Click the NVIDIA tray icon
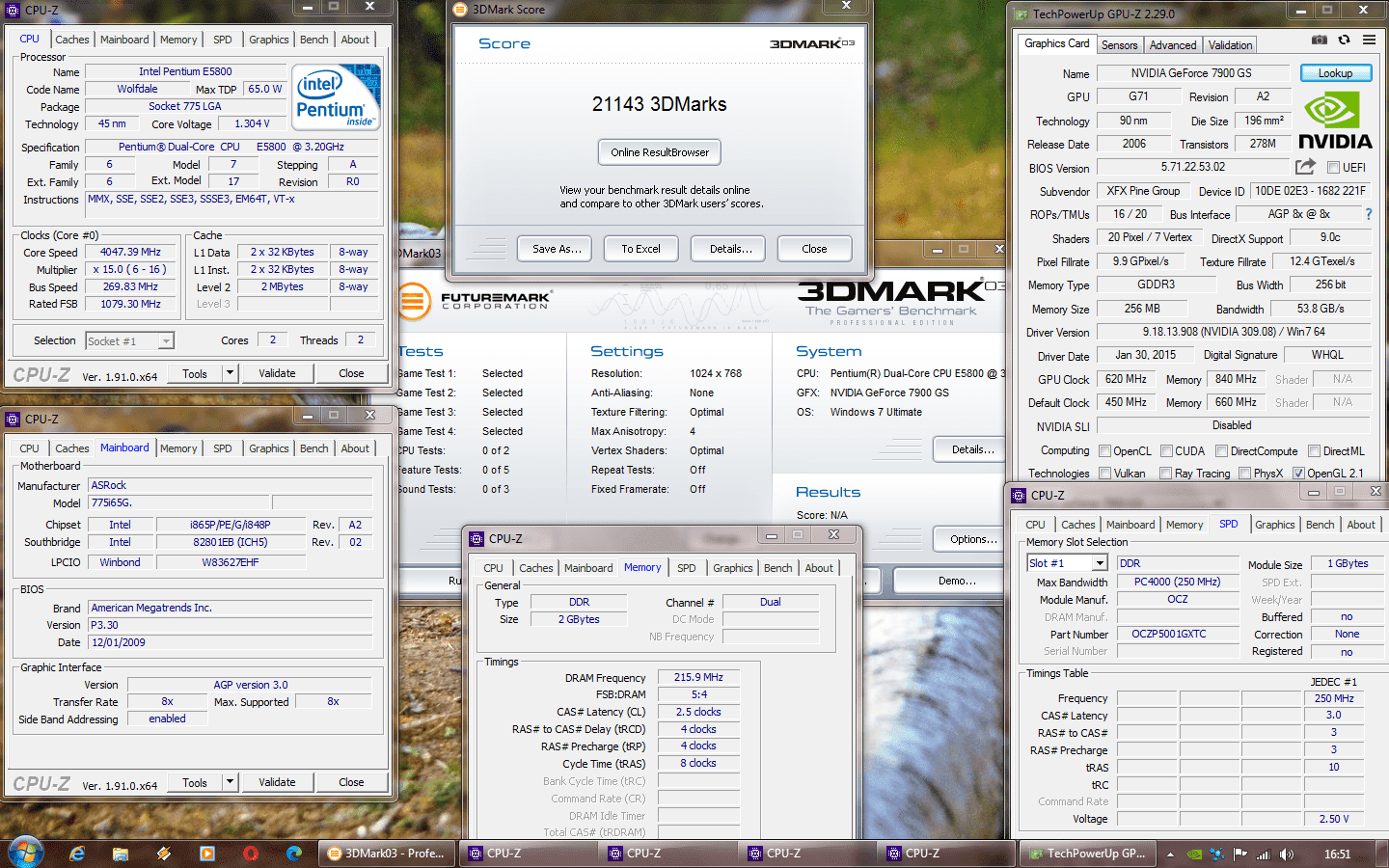This screenshot has height=868, width=1389. tap(1194, 854)
